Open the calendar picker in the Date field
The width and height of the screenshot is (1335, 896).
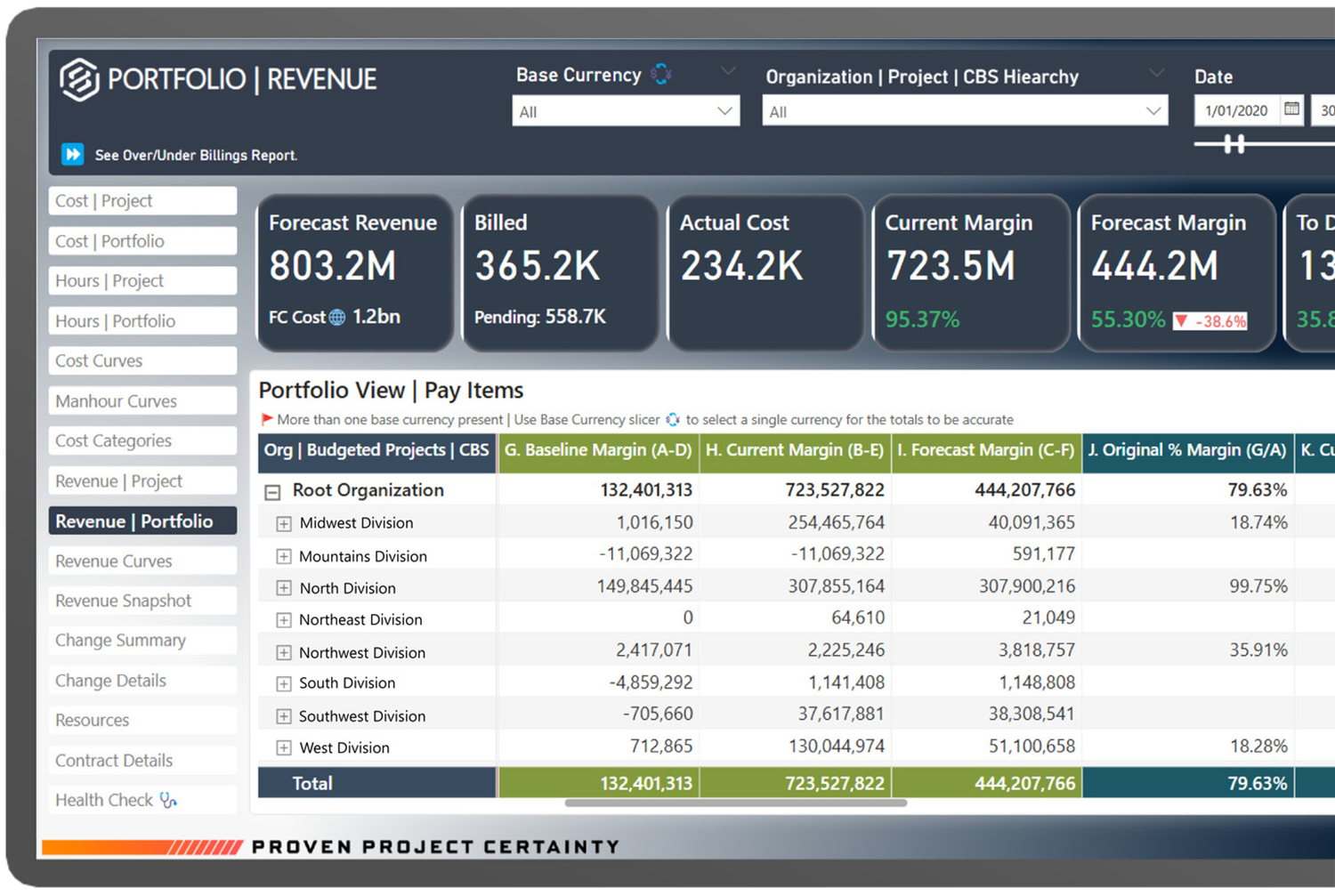[1292, 109]
